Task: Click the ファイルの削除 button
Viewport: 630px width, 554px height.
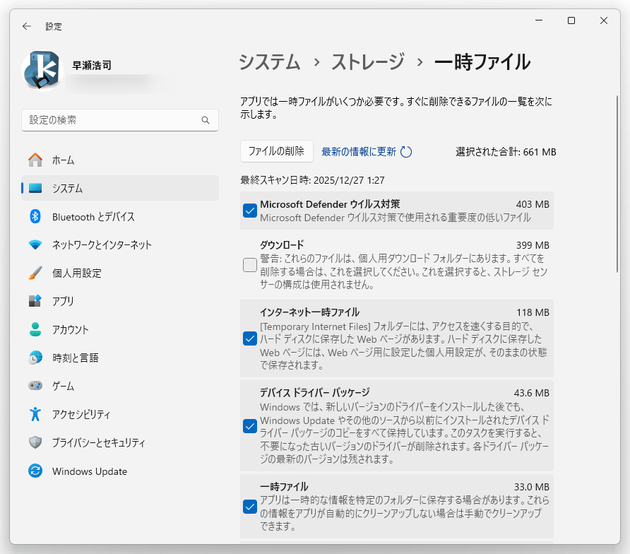Action: click(276, 151)
